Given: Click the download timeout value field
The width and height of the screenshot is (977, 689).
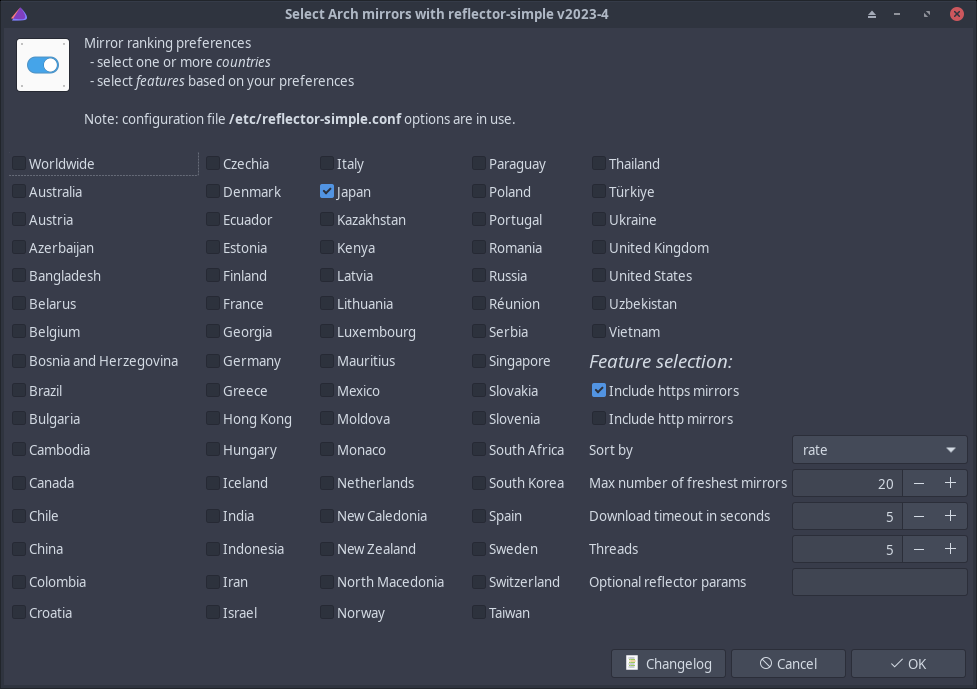Looking at the screenshot, I should point(847,516).
